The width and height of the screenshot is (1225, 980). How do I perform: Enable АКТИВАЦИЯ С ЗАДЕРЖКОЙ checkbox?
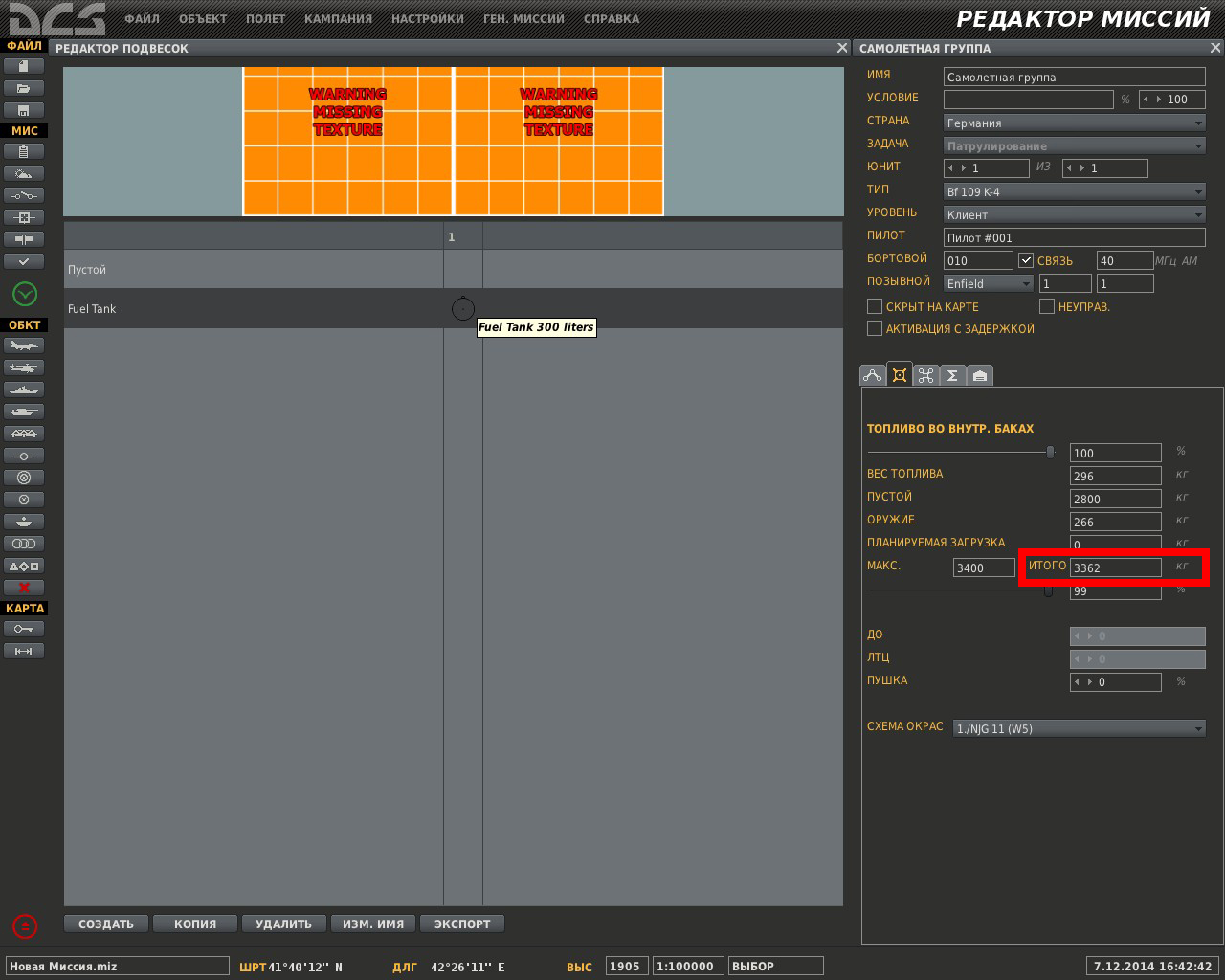(x=874, y=328)
